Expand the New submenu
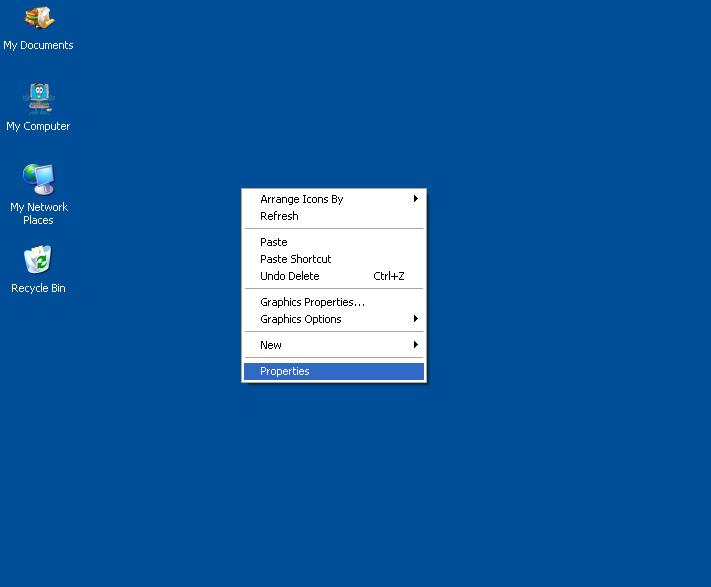 point(334,345)
